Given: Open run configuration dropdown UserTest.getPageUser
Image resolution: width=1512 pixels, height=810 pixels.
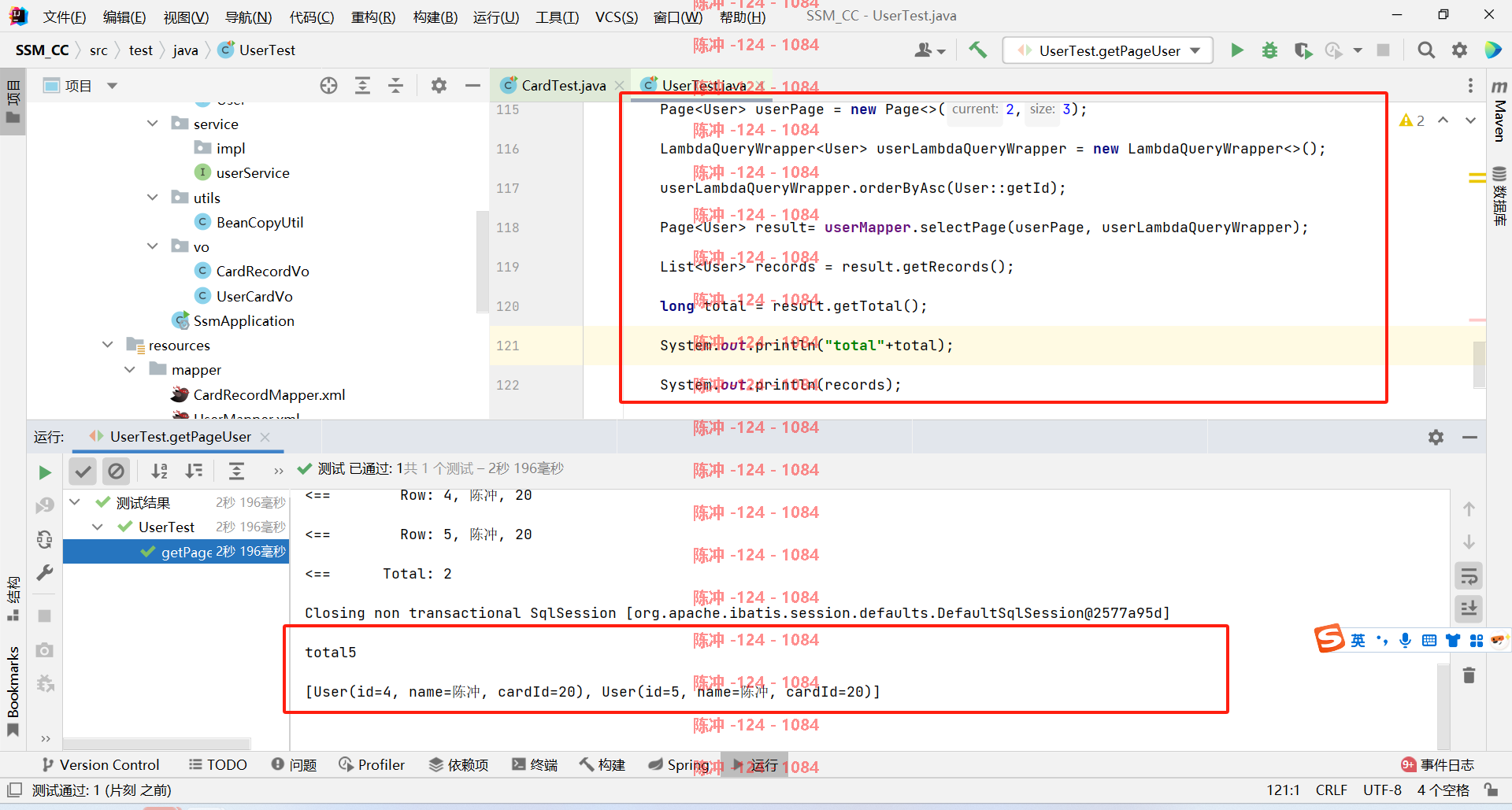Looking at the screenshot, I should pos(1108,50).
